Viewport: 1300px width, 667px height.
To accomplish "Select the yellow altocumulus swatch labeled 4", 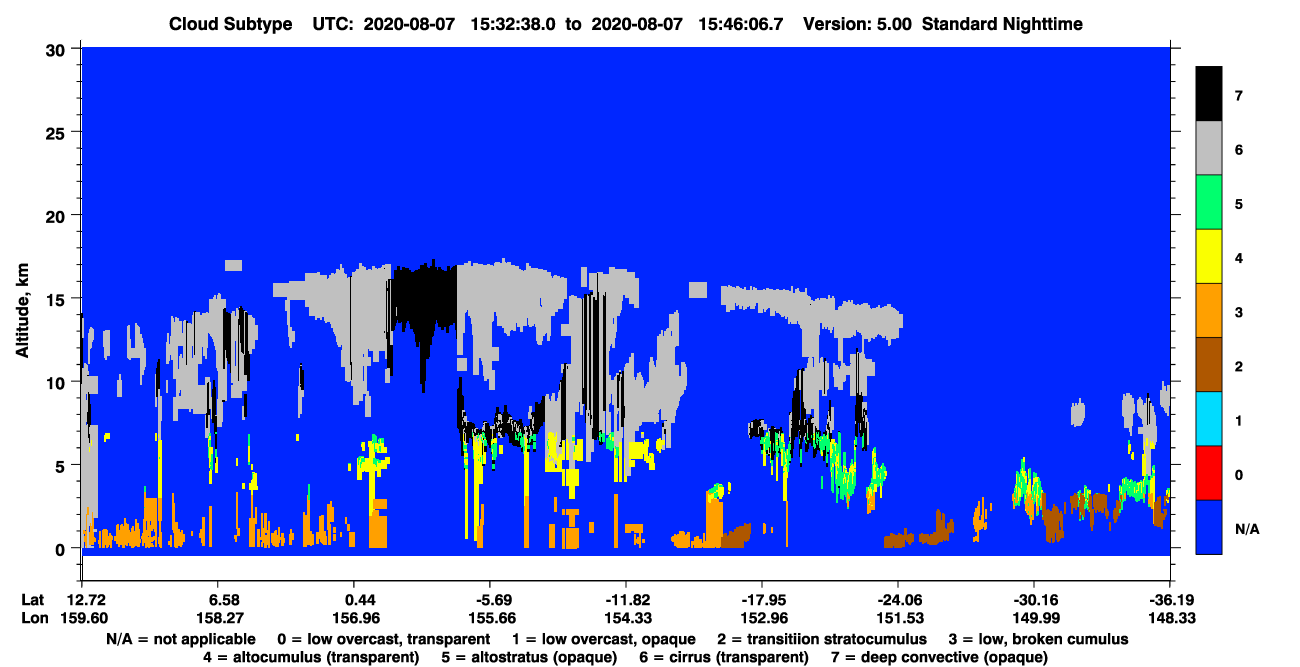I will pos(1209,257).
